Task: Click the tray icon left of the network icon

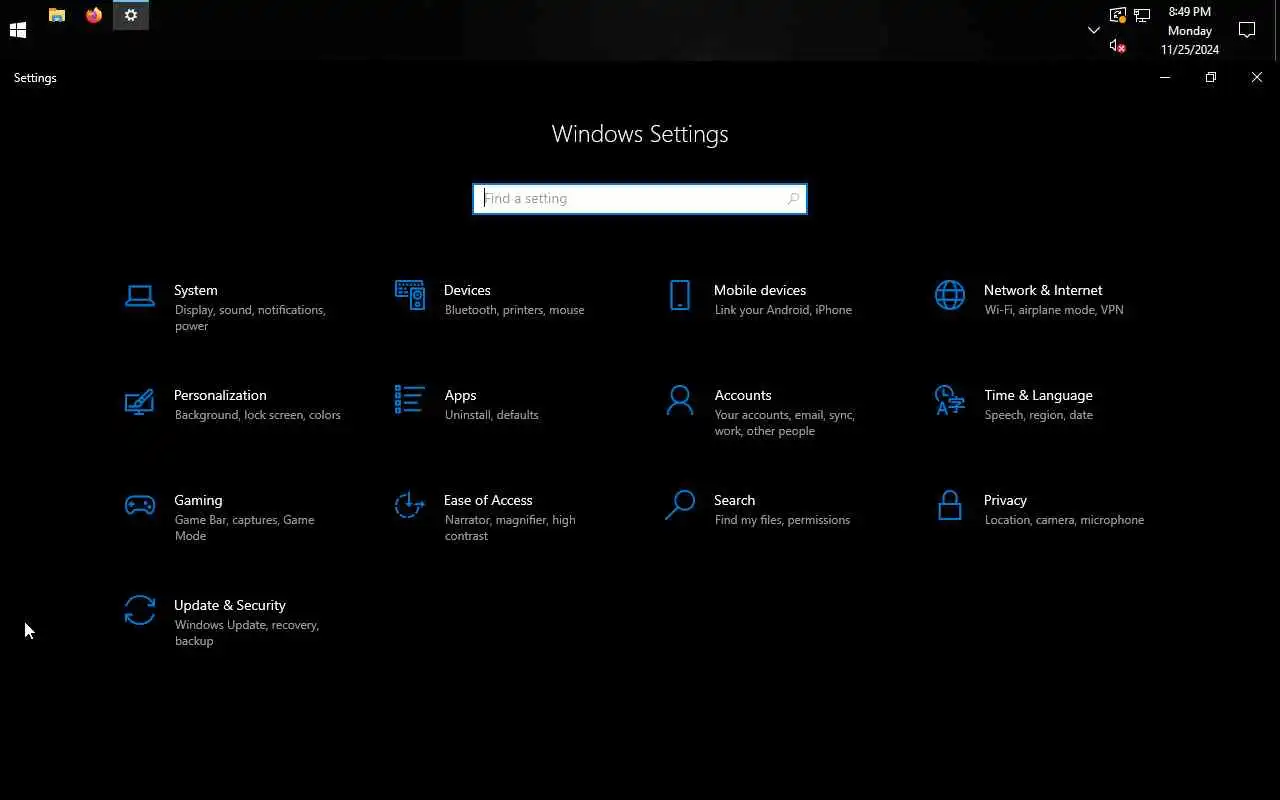Action: (1118, 15)
